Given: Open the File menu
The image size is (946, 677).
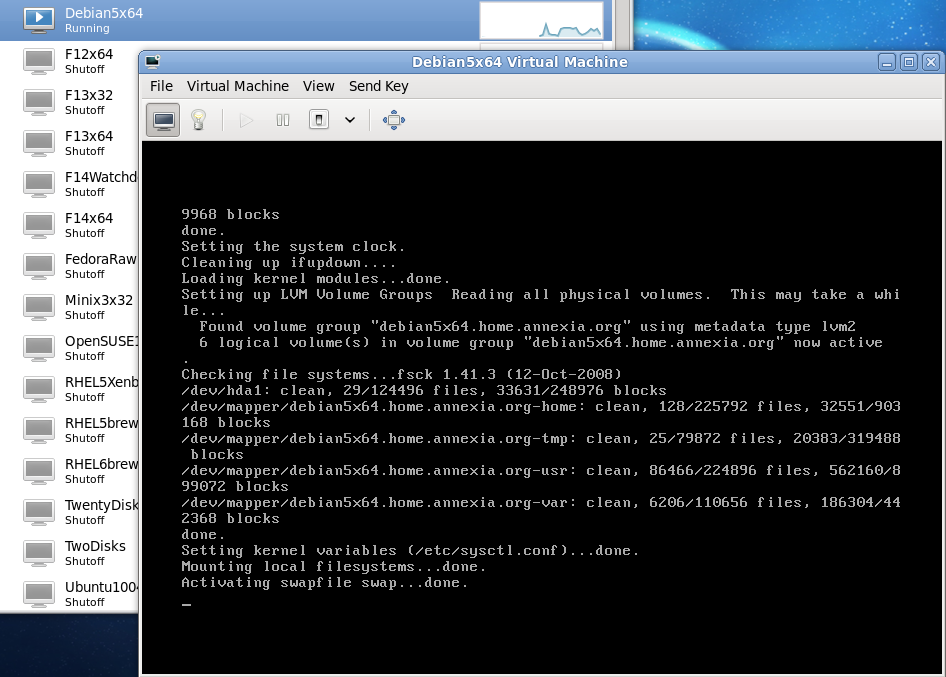Looking at the screenshot, I should tap(161, 86).
